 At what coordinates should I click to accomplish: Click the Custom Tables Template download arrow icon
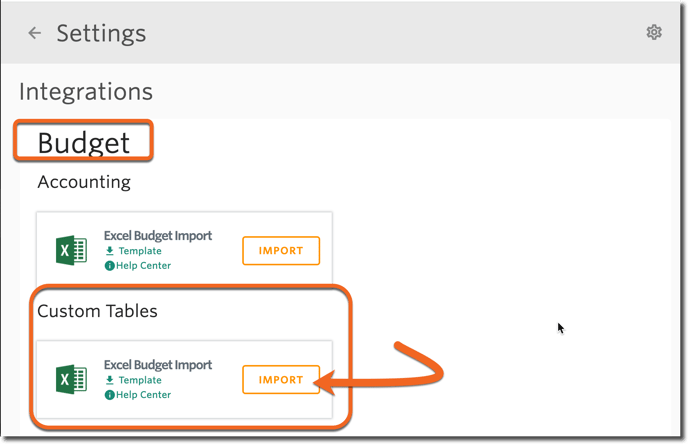pos(110,380)
